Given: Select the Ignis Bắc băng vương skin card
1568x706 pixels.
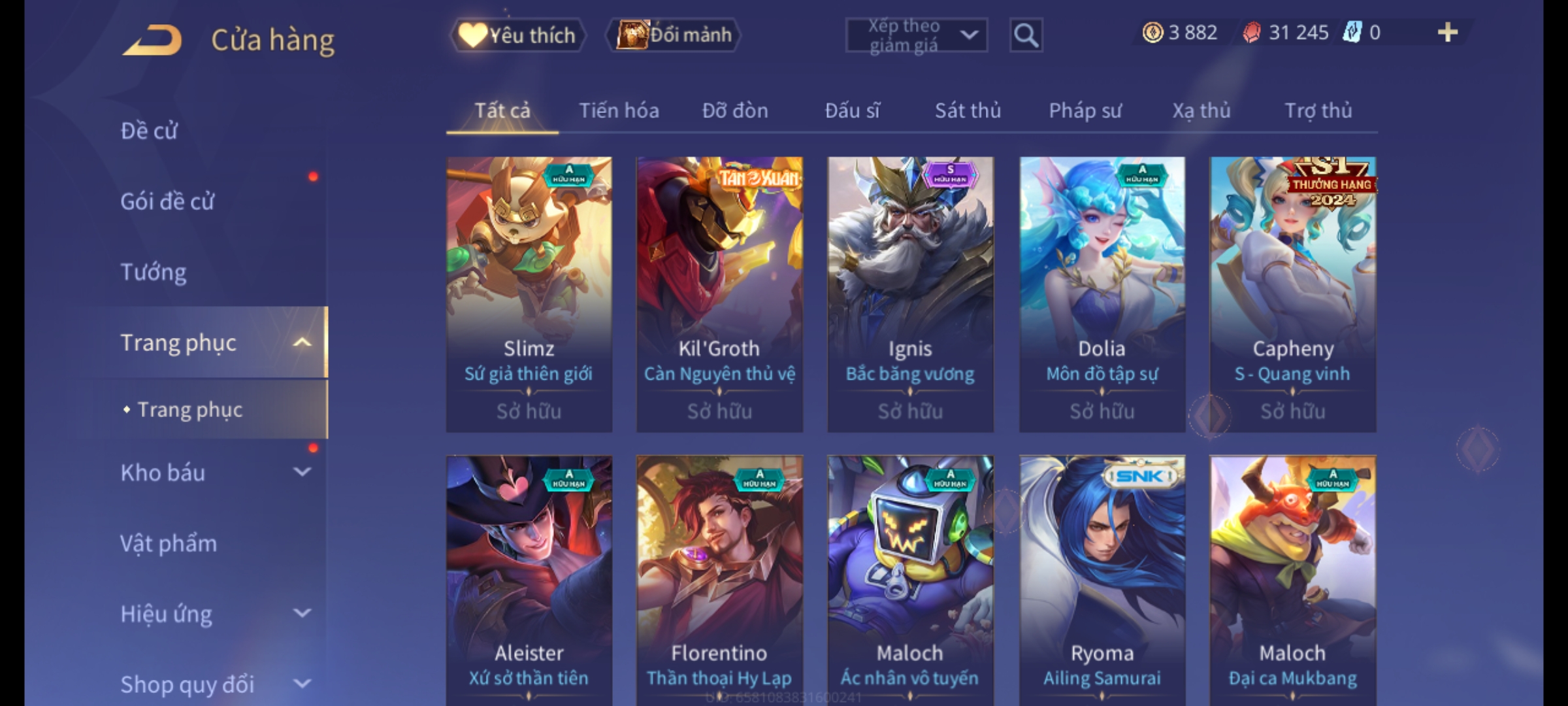Looking at the screenshot, I should click(x=910, y=294).
